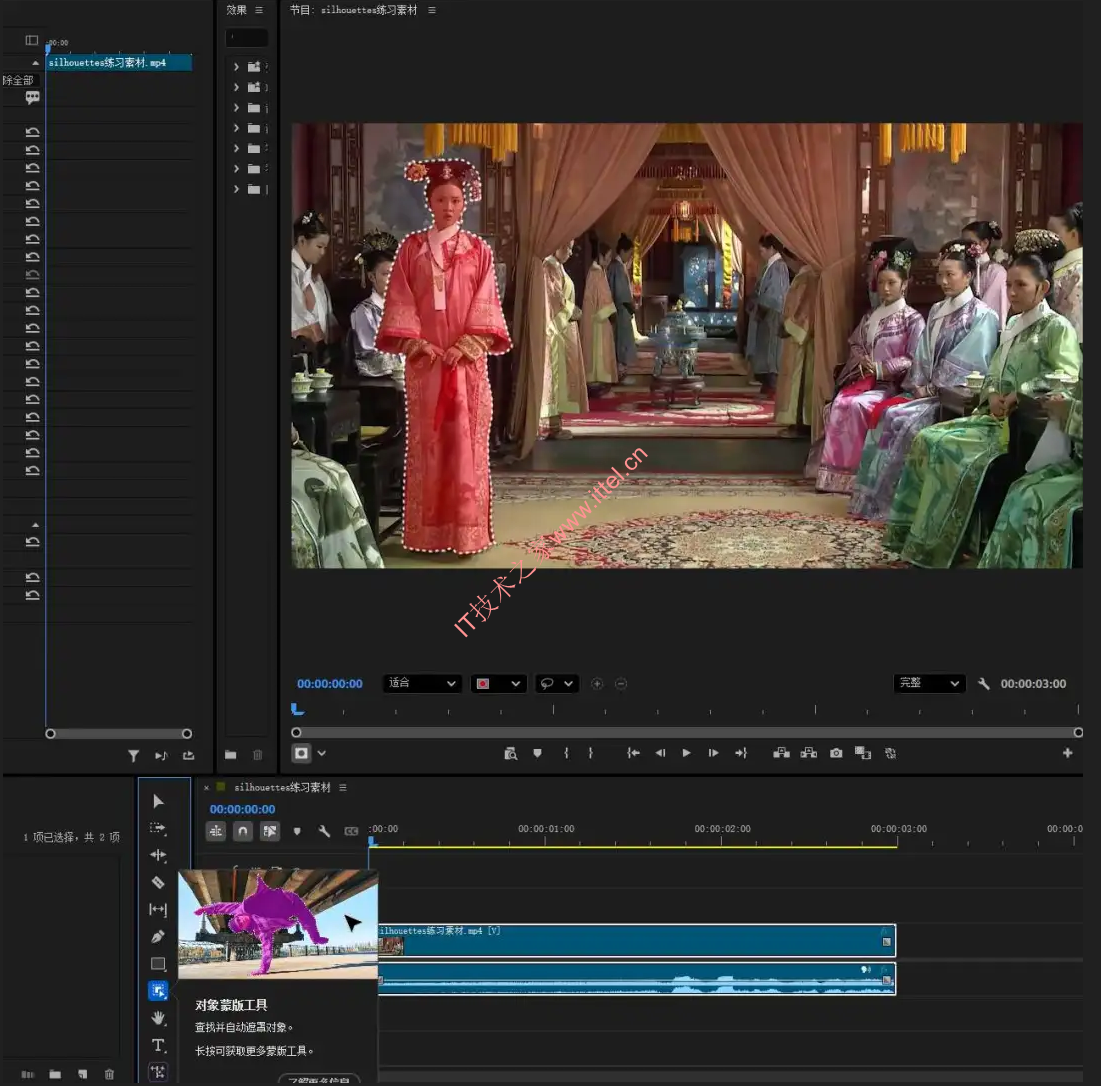
Task: Select the Razor tool in the toolbar
Action: (x=158, y=882)
